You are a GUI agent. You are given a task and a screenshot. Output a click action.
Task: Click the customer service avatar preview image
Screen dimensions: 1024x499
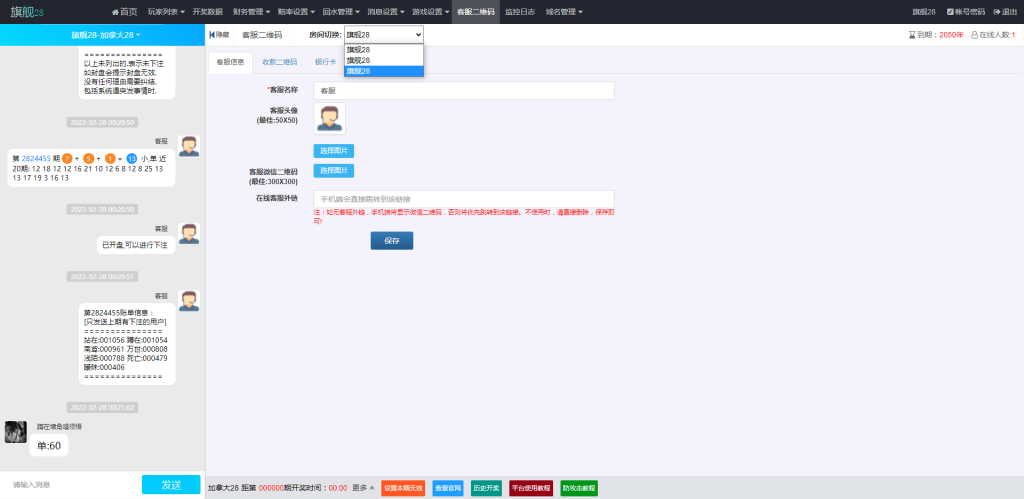329,119
